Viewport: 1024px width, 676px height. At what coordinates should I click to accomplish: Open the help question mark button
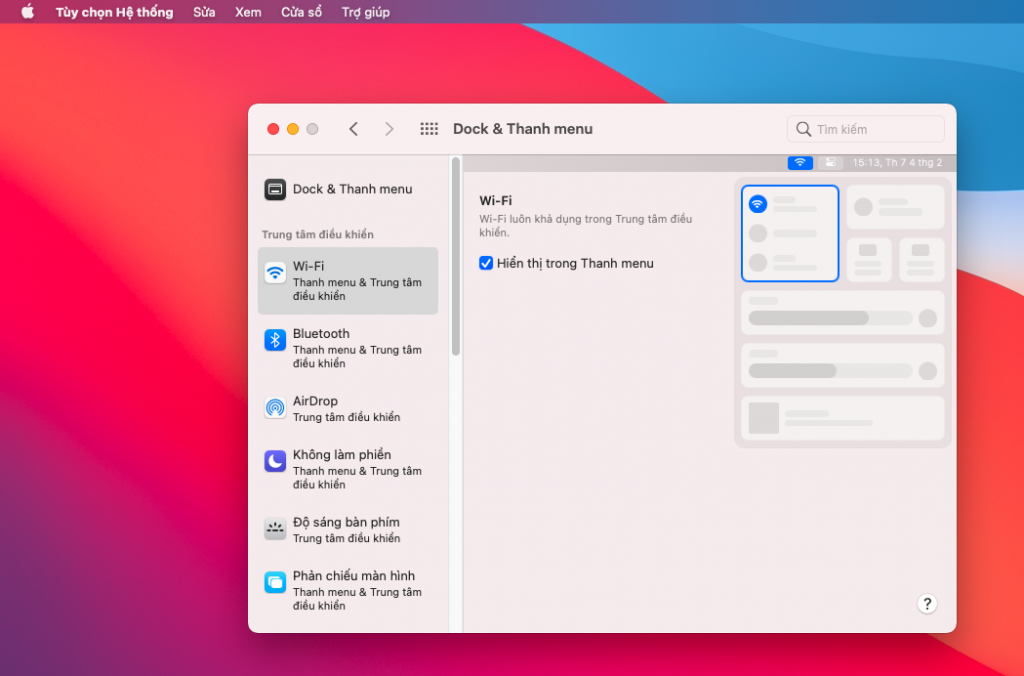pyautogui.click(x=927, y=604)
